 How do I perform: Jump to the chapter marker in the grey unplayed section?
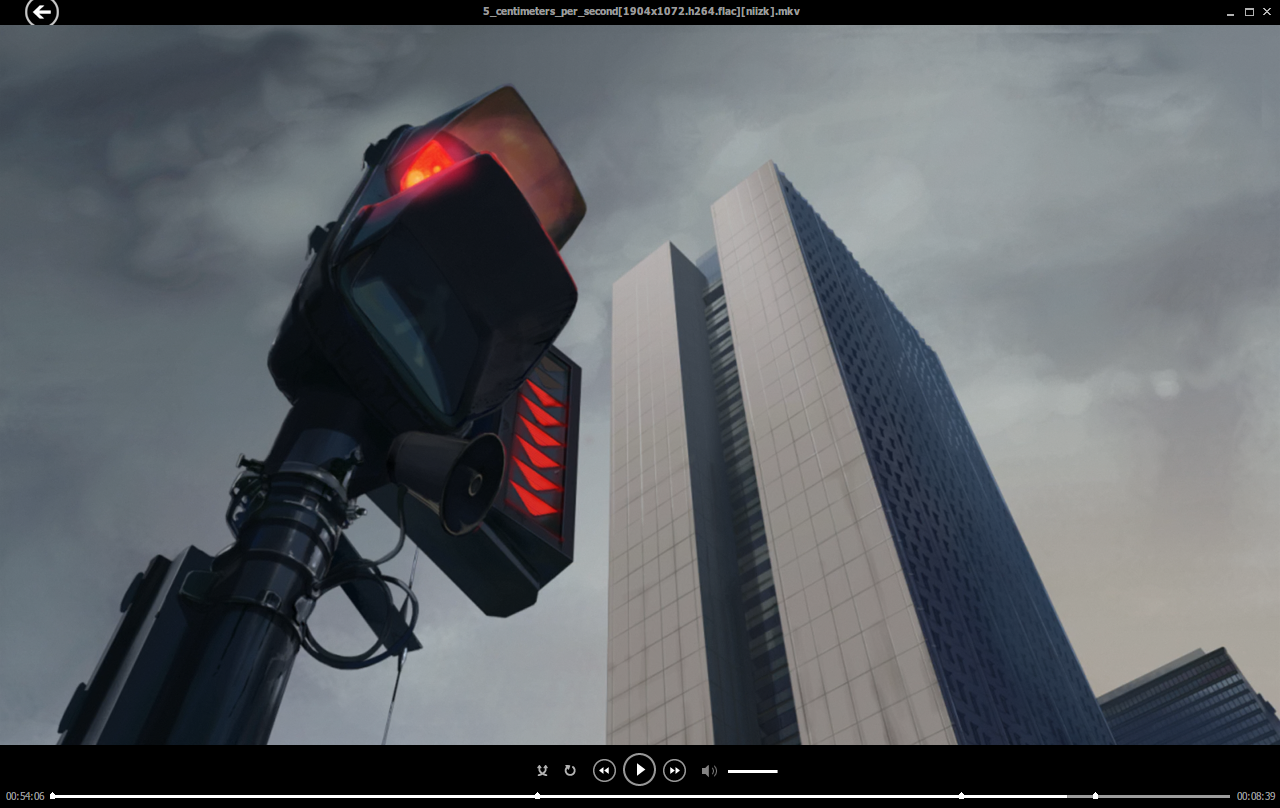click(1096, 796)
